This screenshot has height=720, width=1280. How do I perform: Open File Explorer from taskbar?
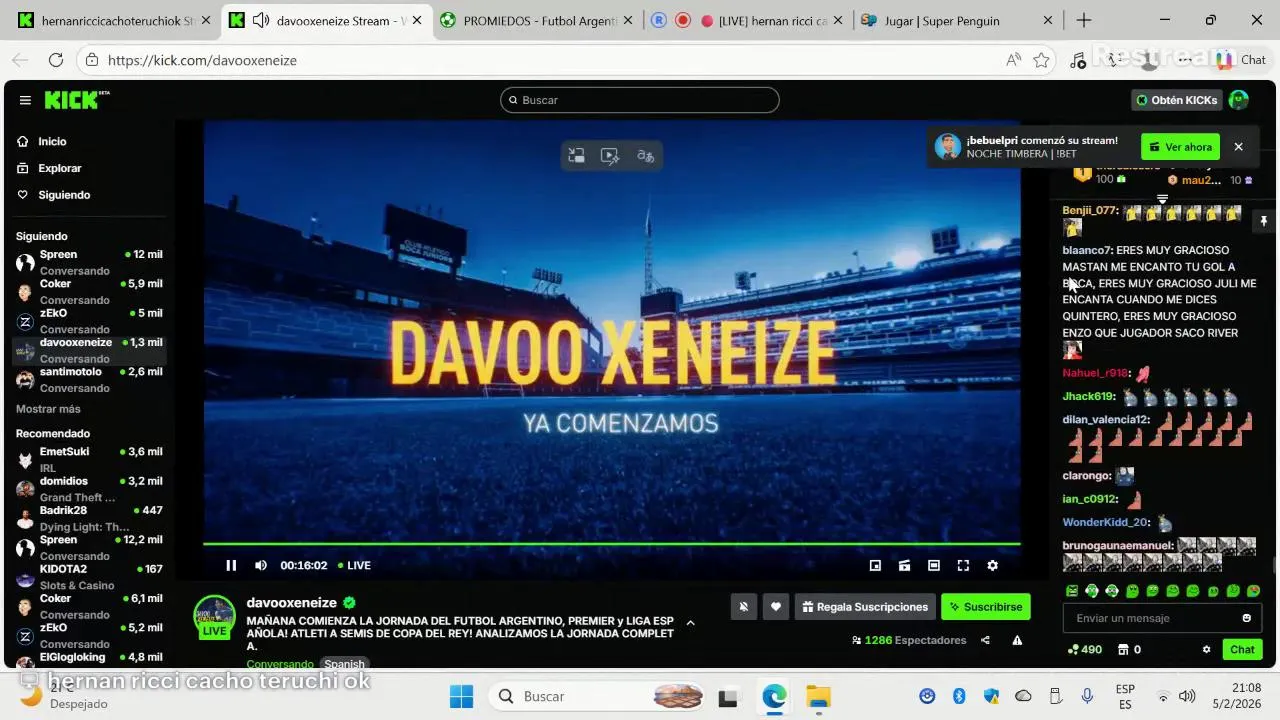click(818, 696)
